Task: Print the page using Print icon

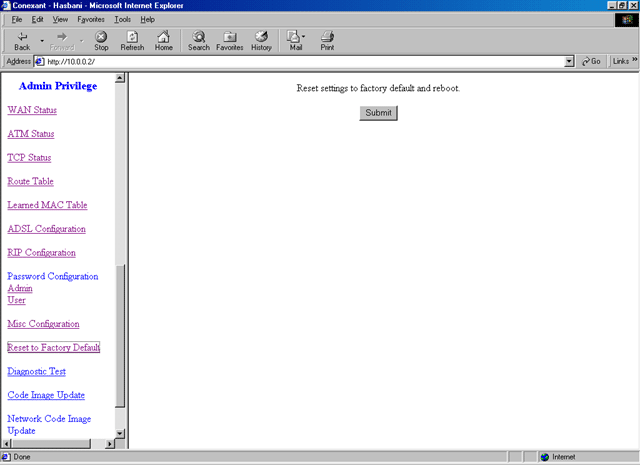Action: [327, 37]
